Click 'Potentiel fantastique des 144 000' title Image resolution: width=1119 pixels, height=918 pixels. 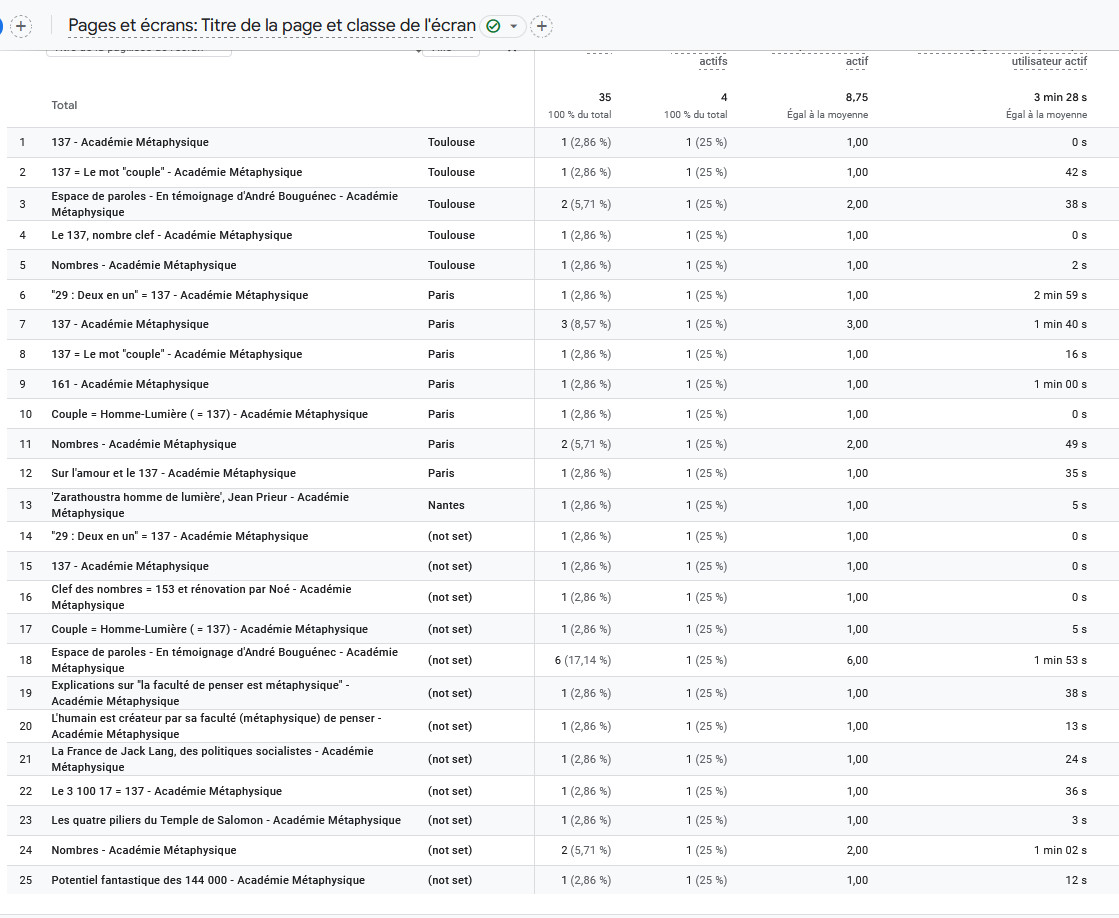(208, 880)
